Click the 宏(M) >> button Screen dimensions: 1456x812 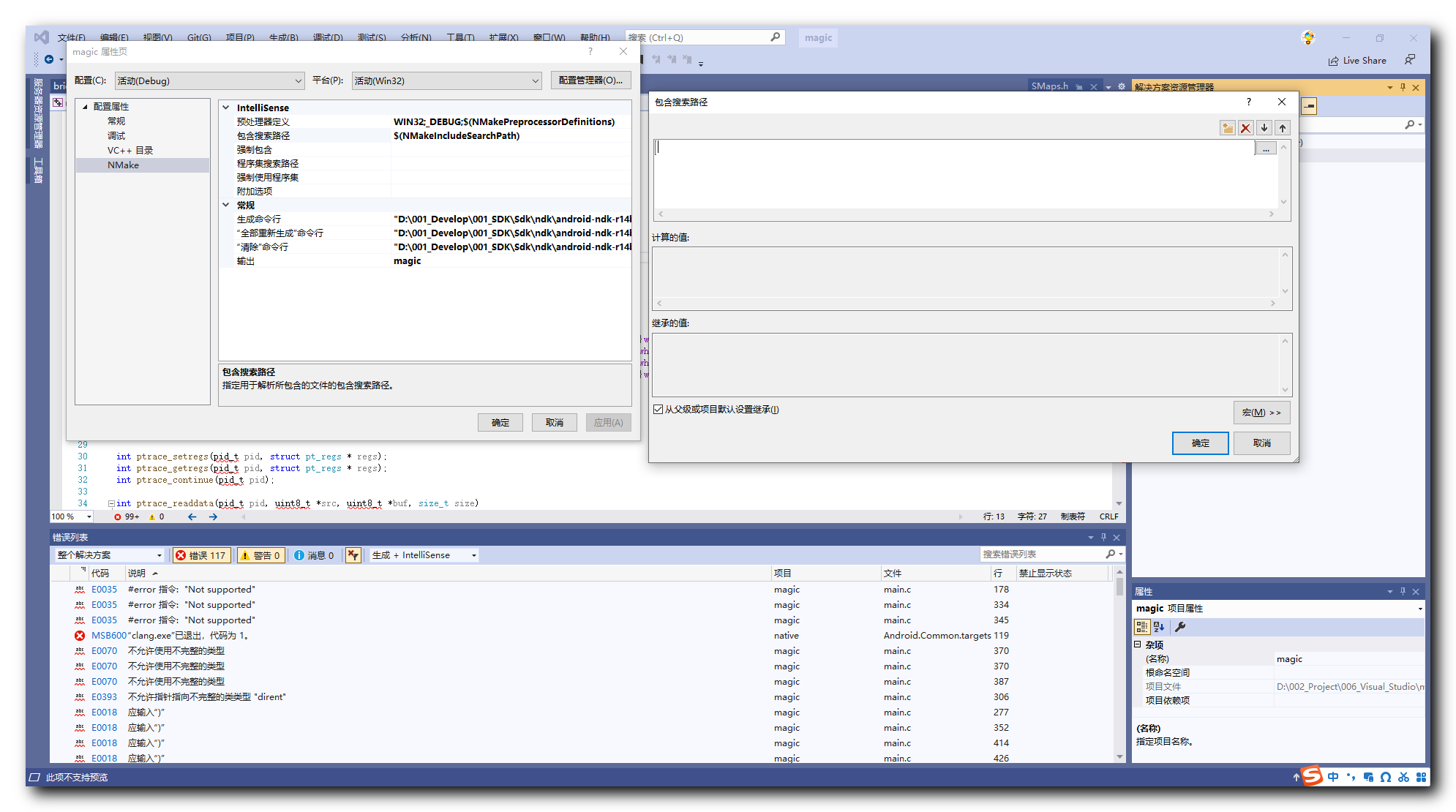tap(1261, 413)
